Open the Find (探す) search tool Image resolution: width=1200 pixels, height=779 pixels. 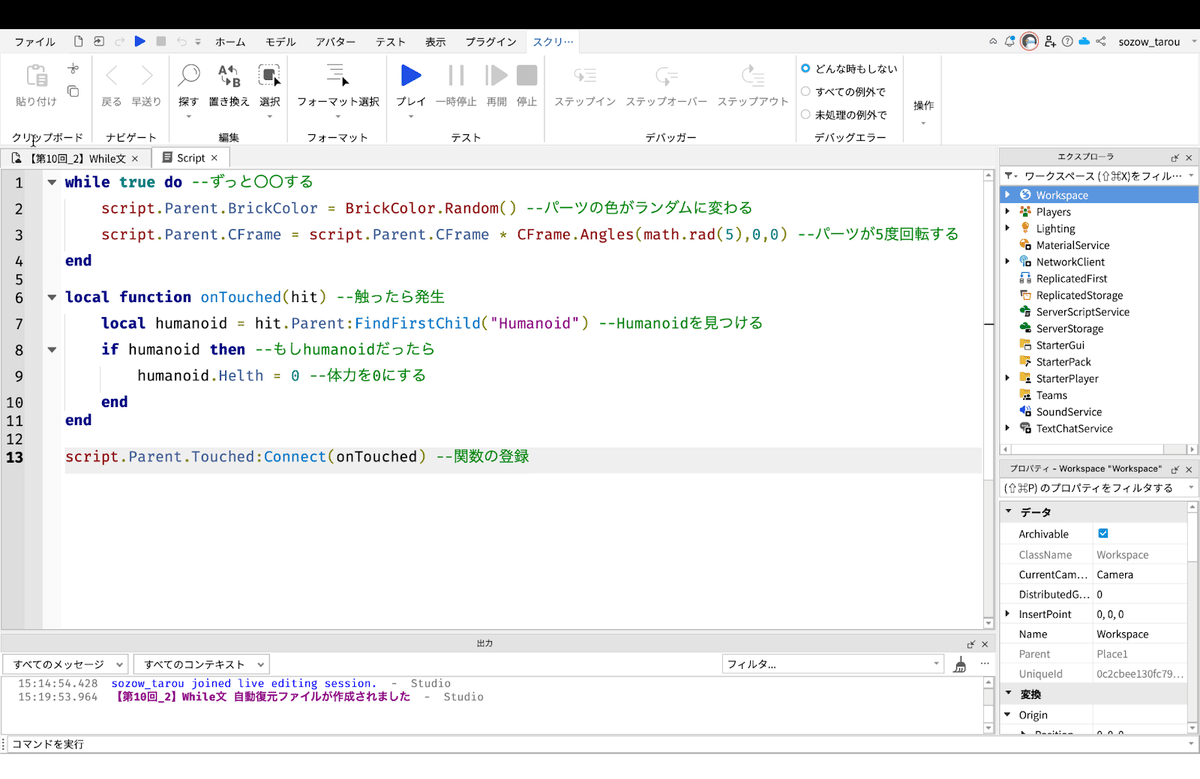click(188, 76)
